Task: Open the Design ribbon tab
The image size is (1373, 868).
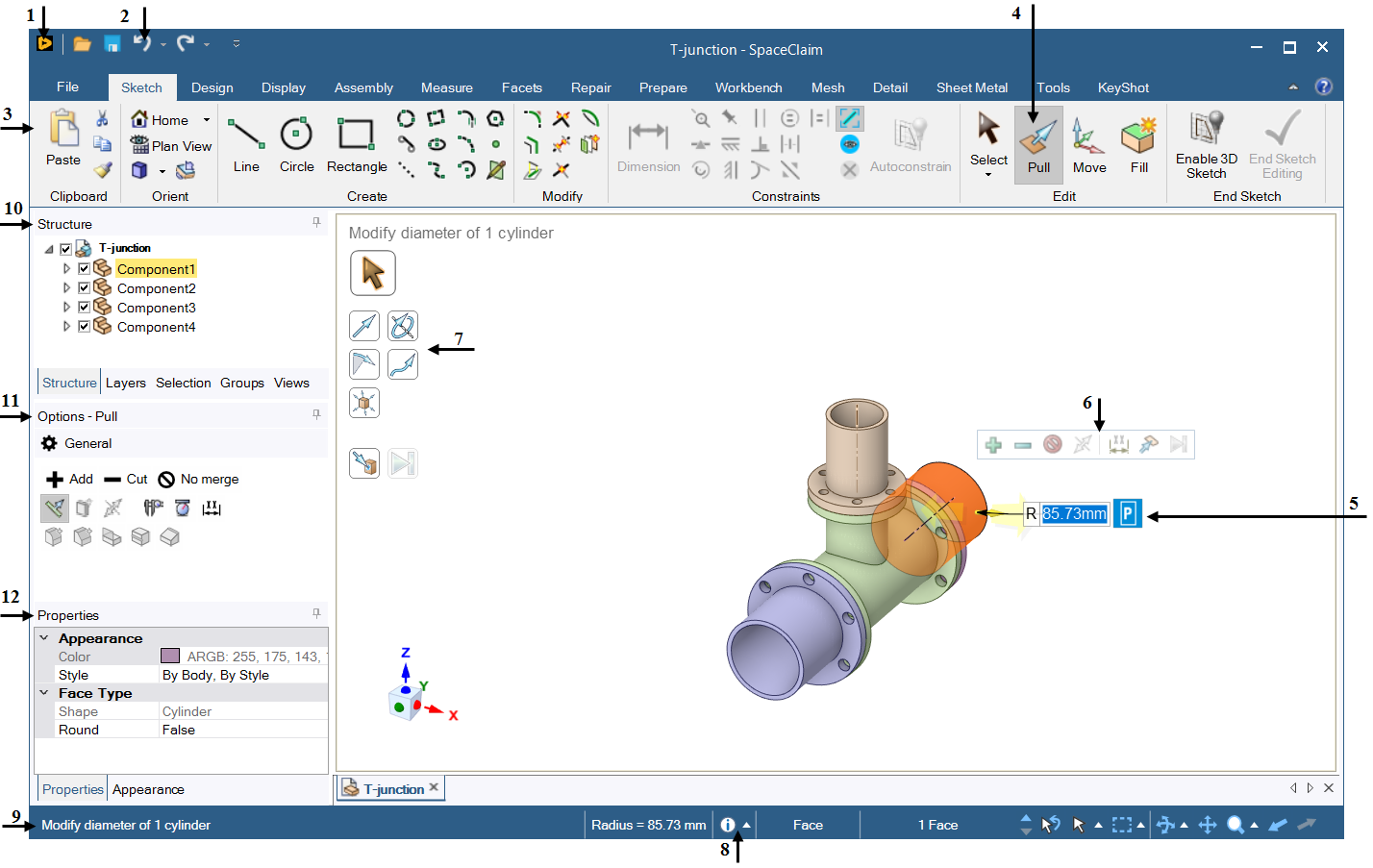Action: tap(212, 87)
